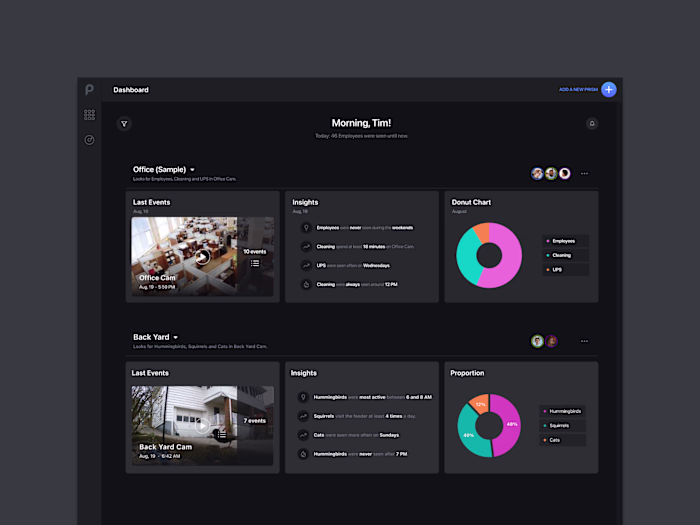Toggle the UPS legend item
Image resolution: width=700 pixels, height=525 pixels.
(565, 270)
